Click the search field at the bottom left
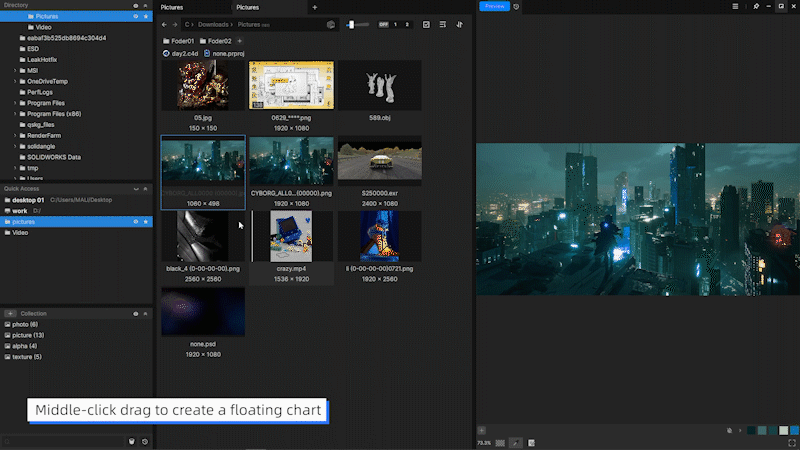This screenshot has width=800, height=450. (64, 441)
